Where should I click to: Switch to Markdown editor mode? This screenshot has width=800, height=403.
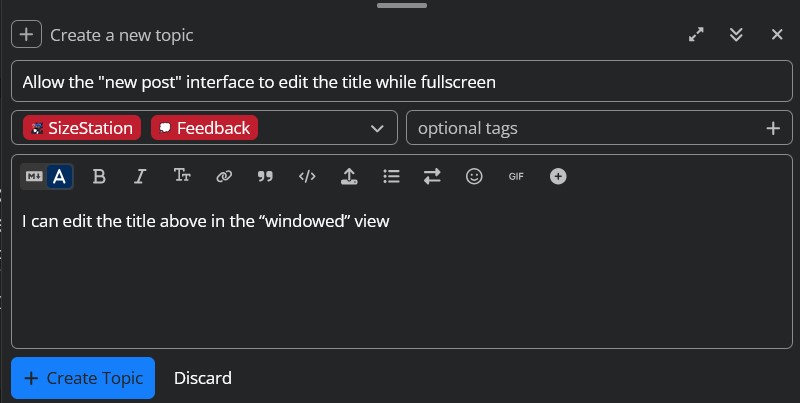pyautogui.click(x=34, y=177)
